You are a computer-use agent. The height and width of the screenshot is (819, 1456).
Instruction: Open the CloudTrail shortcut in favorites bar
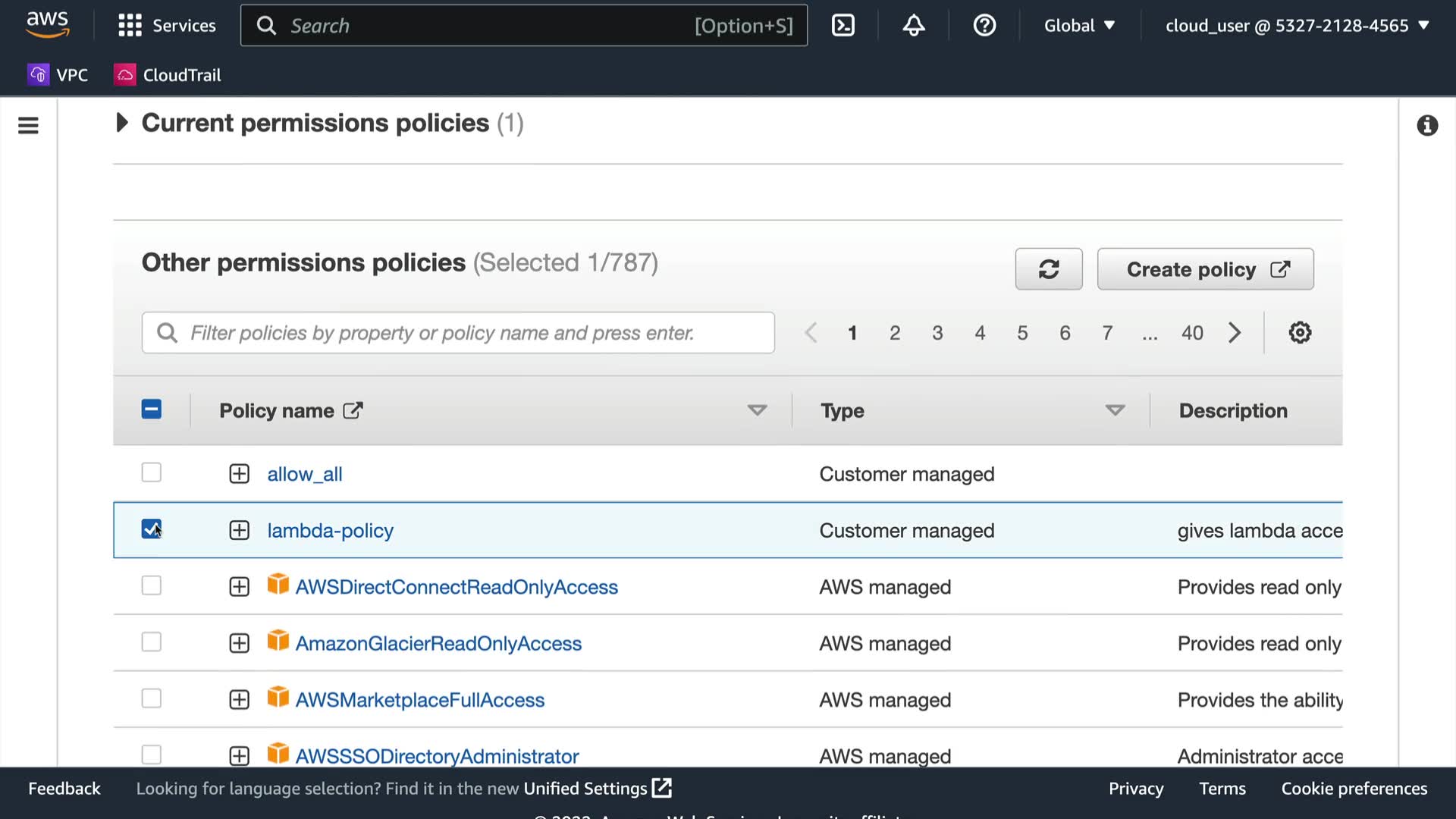pyautogui.click(x=168, y=75)
